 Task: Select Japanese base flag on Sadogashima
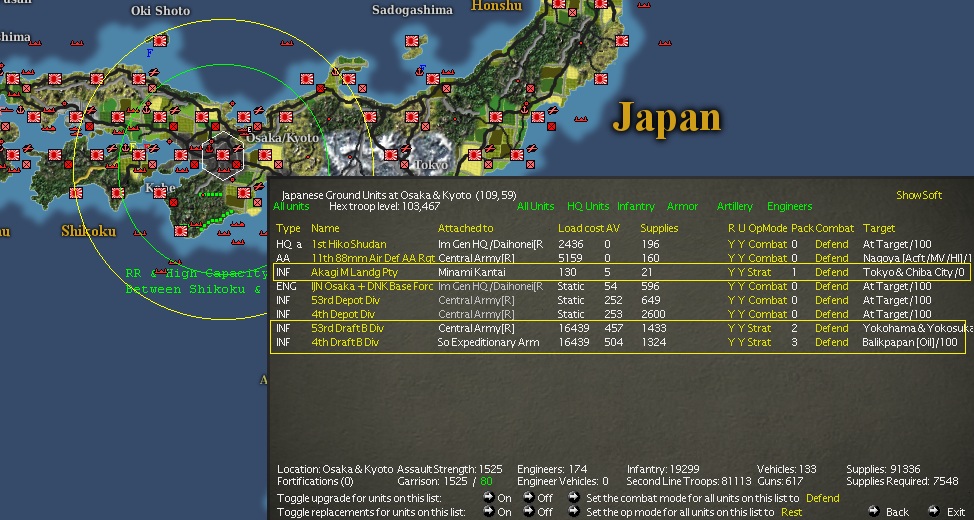pyautogui.click(x=411, y=41)
